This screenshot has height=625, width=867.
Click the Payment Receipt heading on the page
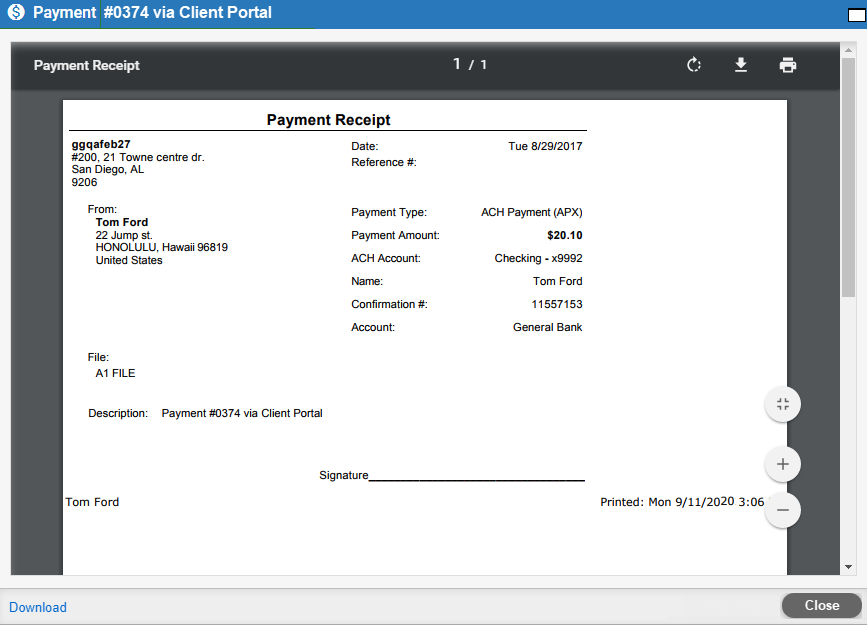pyautogui.click(x=328, y=119)
